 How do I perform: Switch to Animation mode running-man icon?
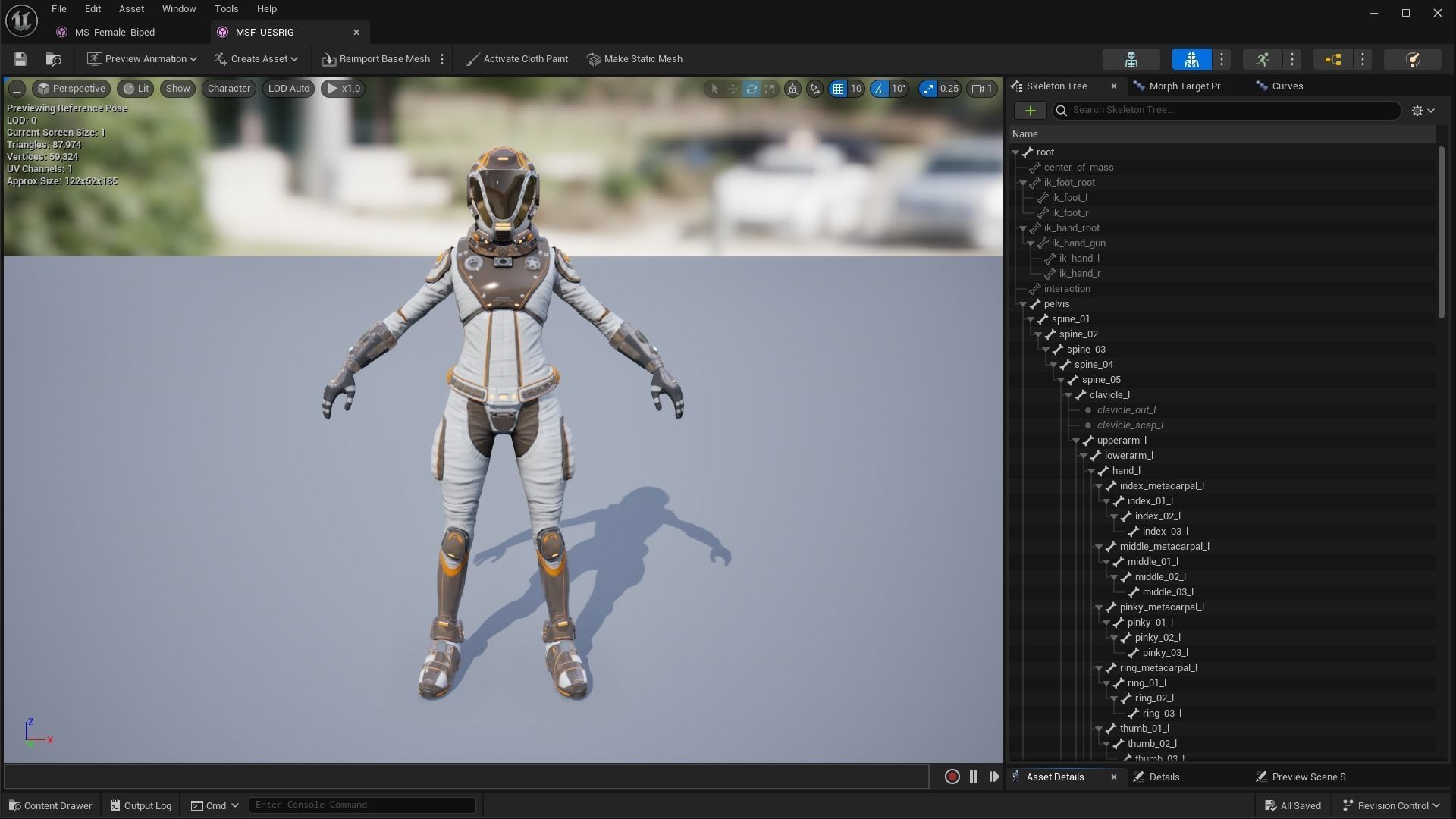pyautogui.click(x=1262, y=59)
